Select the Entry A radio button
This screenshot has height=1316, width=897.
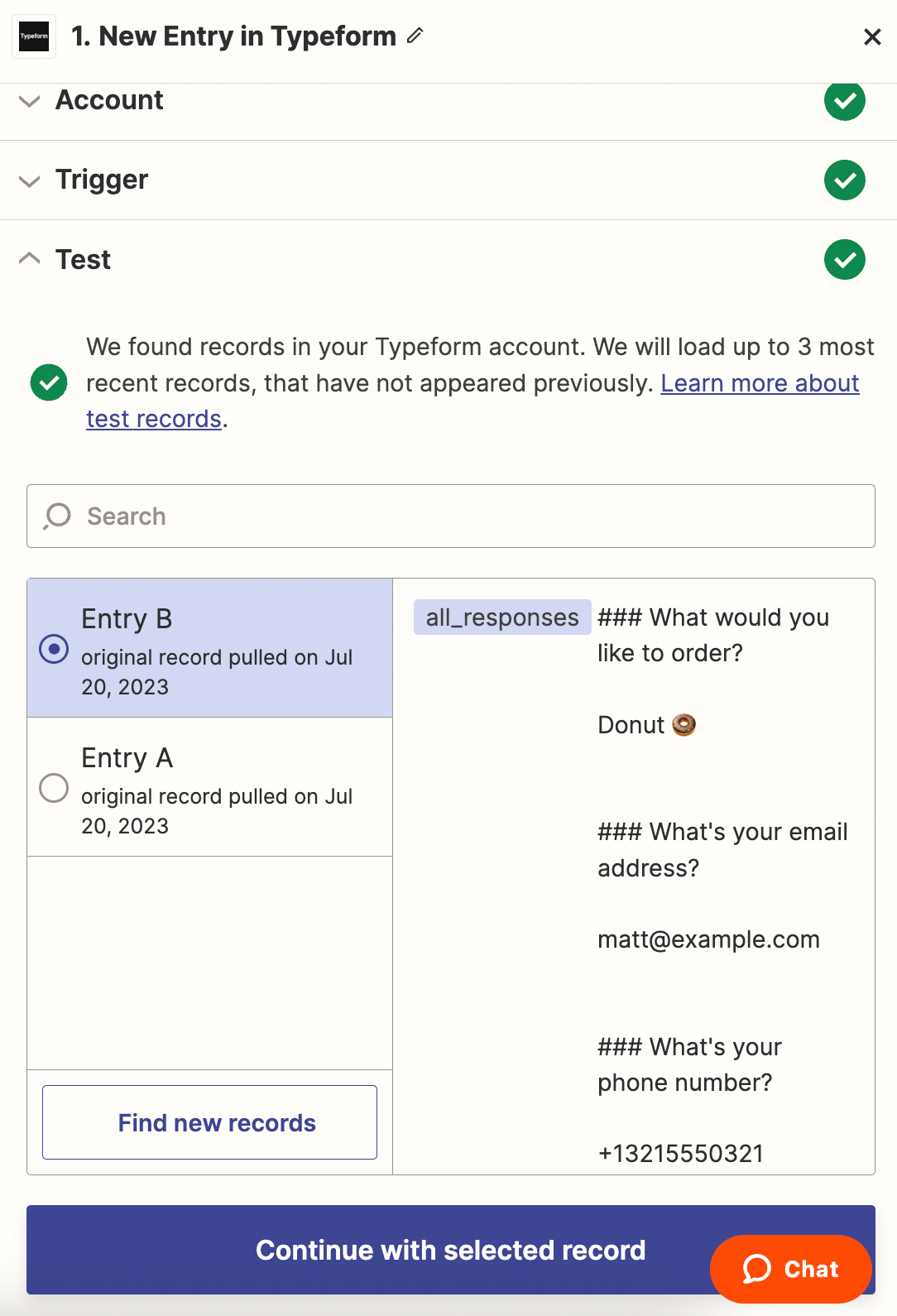[x=54, y=788]
